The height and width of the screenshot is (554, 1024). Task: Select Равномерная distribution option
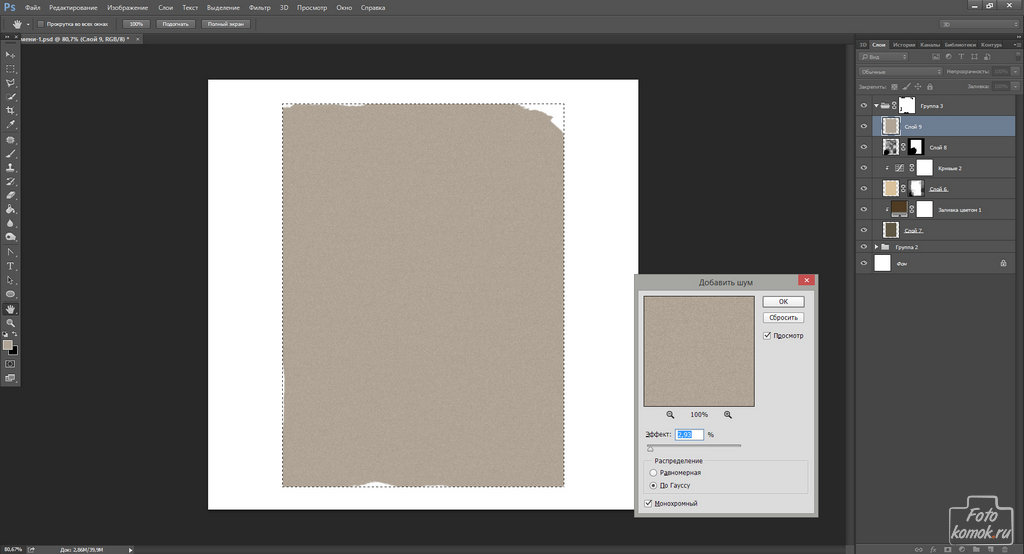coord(654,472)
